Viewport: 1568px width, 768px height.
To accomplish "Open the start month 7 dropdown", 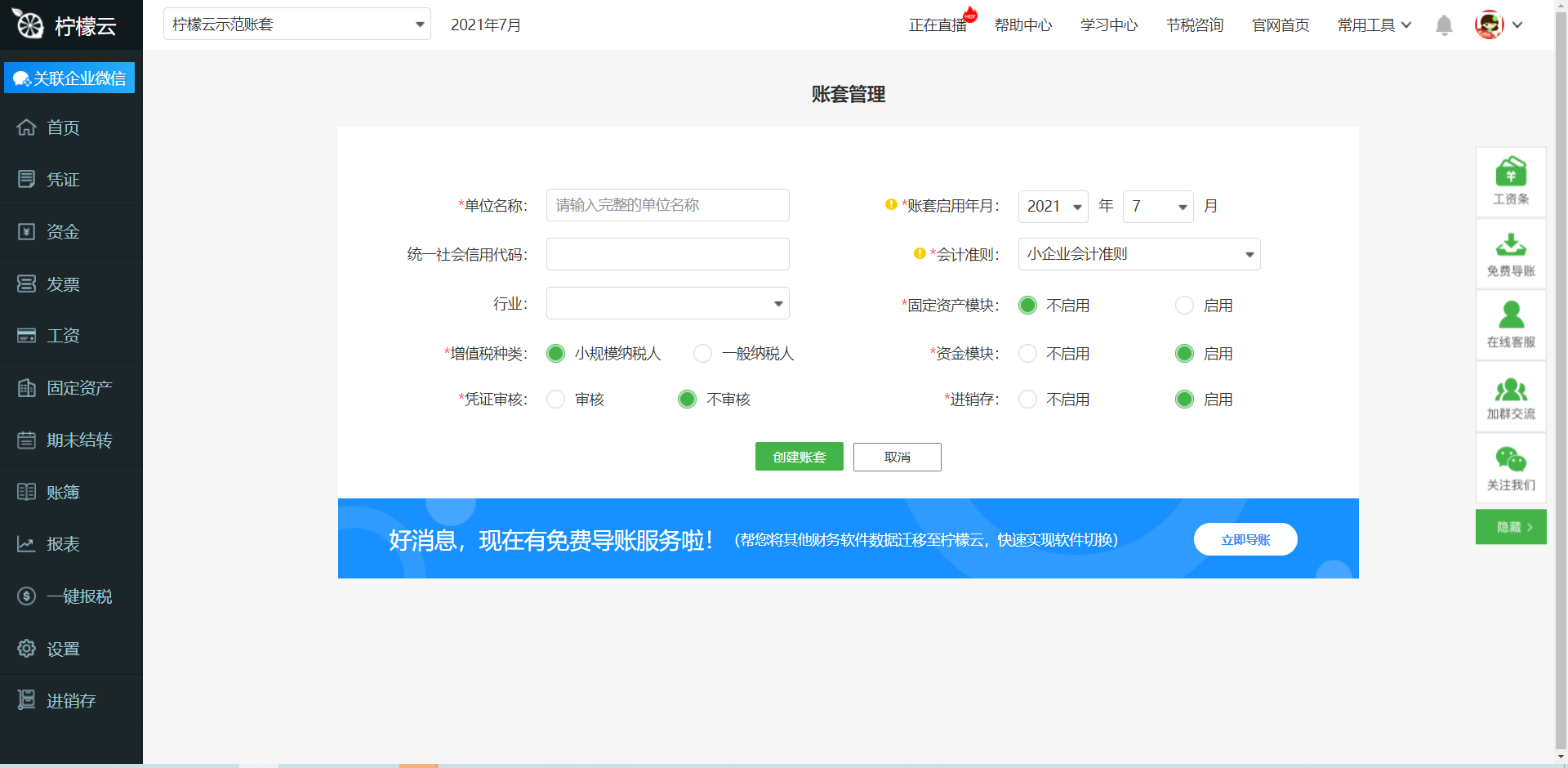I will (1158, 207).
